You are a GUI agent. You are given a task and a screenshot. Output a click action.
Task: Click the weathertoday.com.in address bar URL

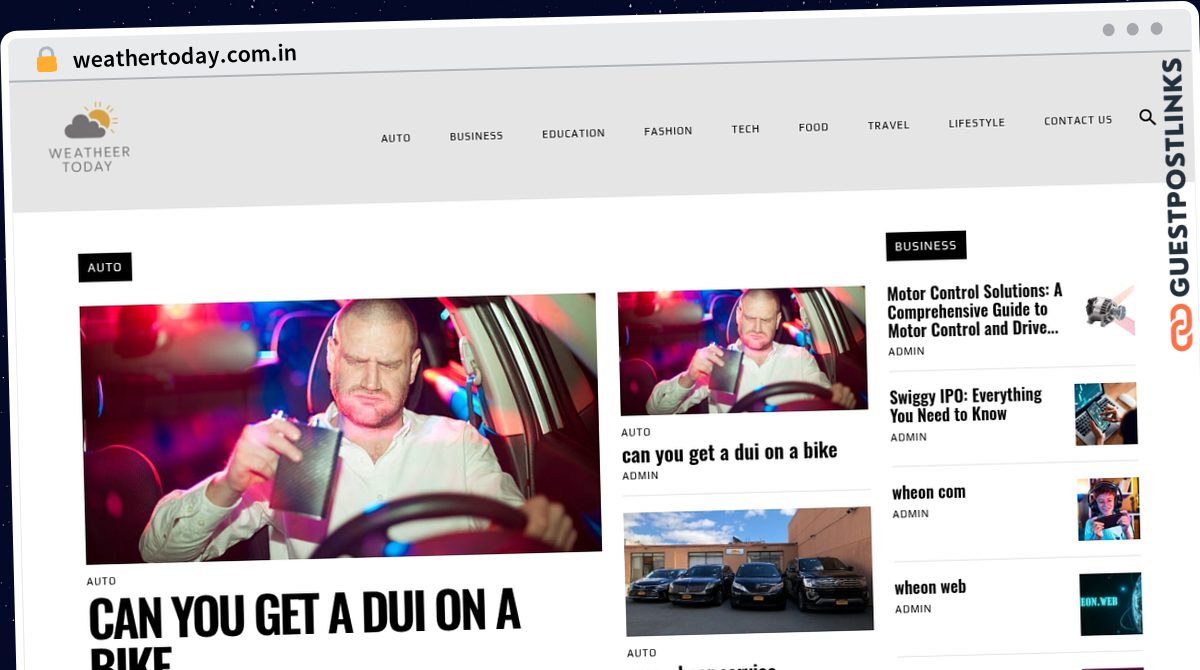(x=185, y=56)
